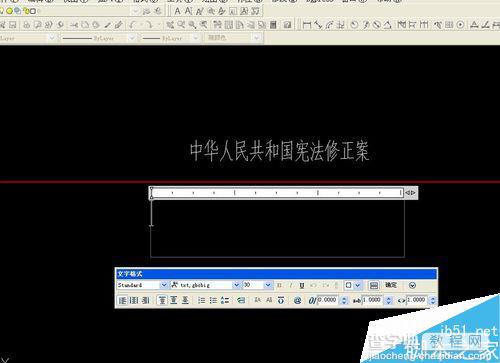Click the oblique angle 0.0000 field

coord(327,300)
